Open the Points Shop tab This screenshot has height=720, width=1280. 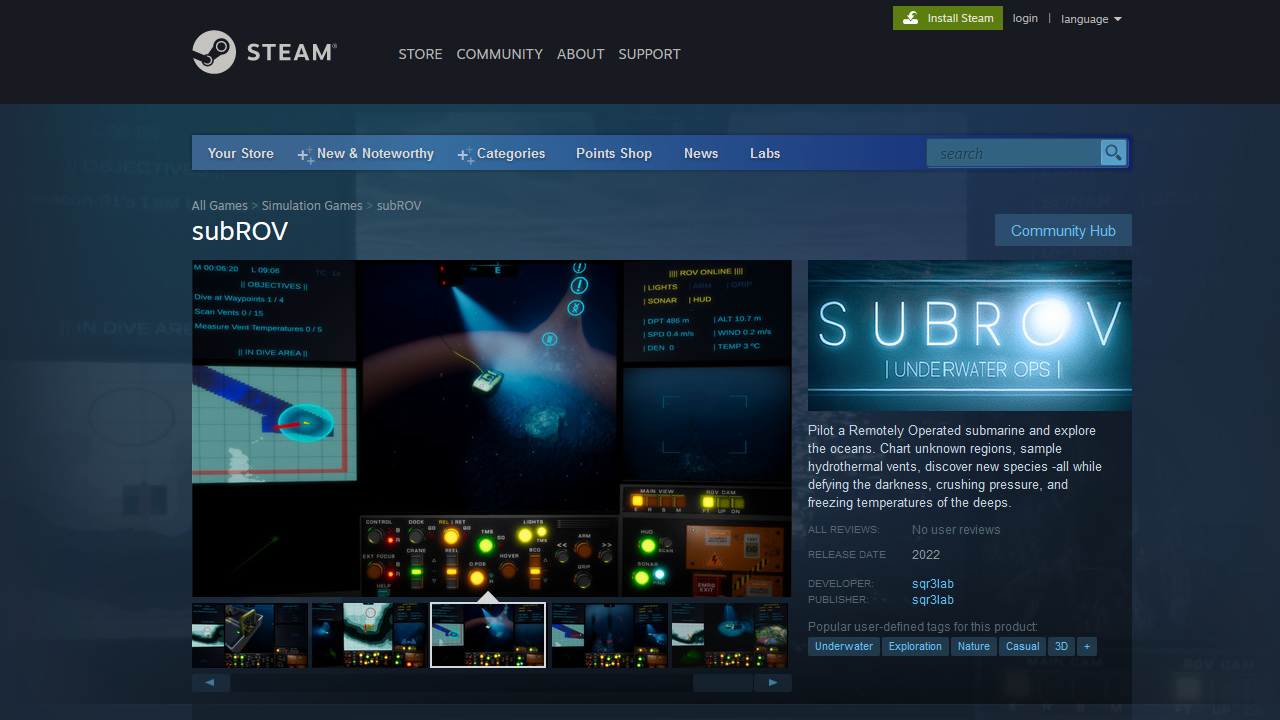tap(614, 153)
